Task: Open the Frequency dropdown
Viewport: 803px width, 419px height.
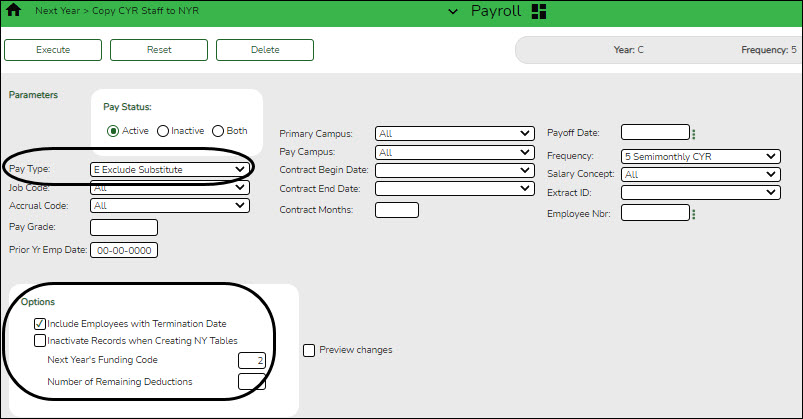Action: point(700,156)
